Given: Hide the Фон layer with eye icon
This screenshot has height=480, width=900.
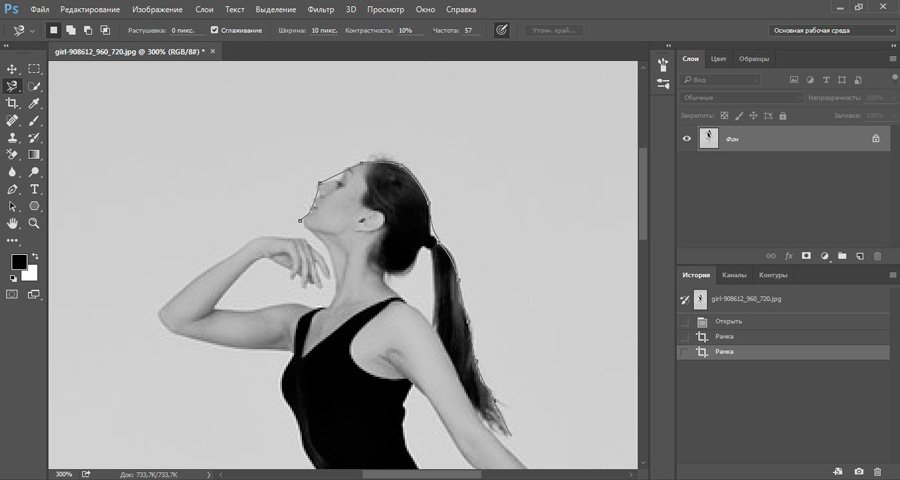Looking at the screenshot, I should coord(686,139).
